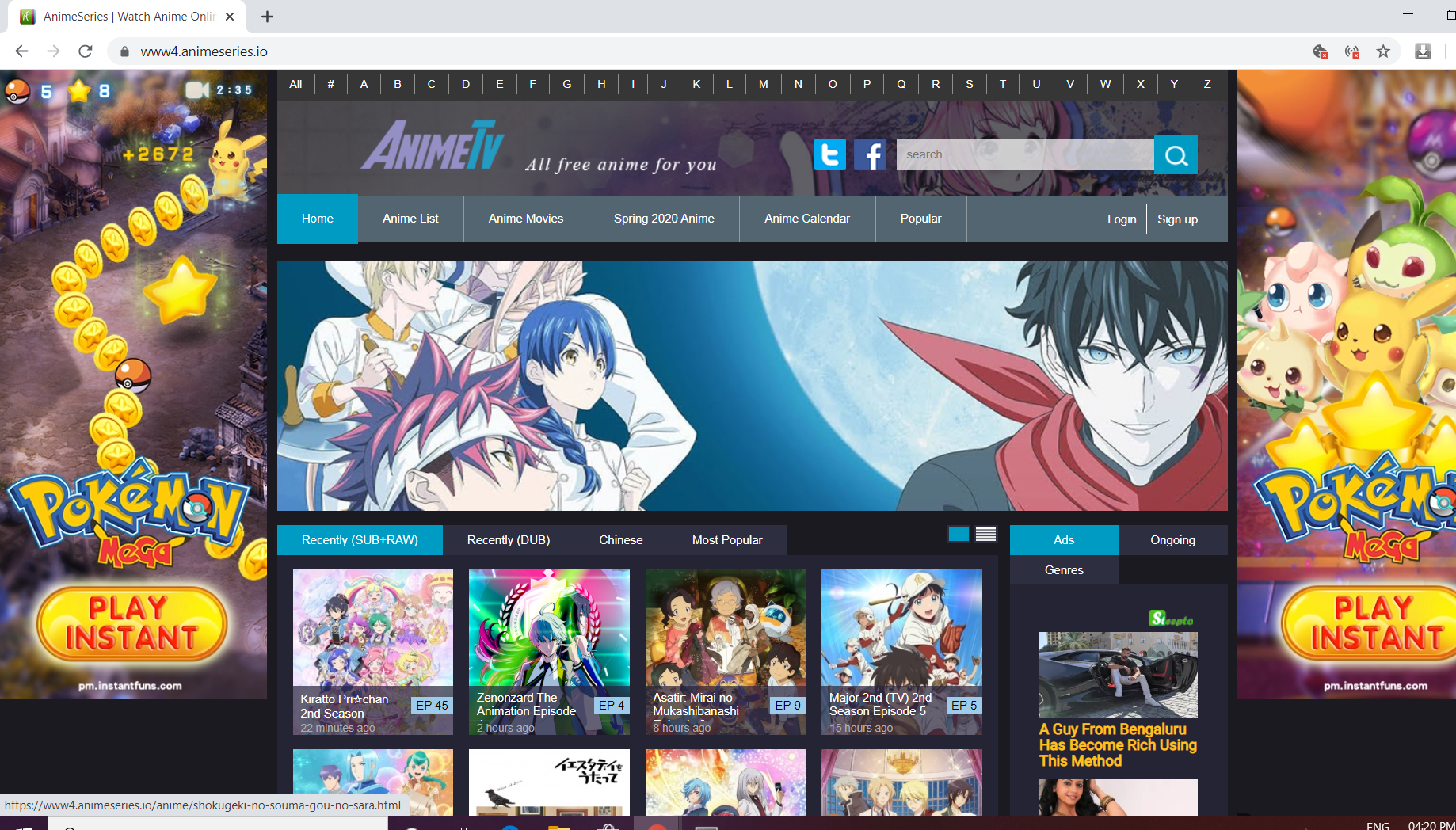
Task: Click the cast blocked icon in address bar
Action: coord(1352,51)
